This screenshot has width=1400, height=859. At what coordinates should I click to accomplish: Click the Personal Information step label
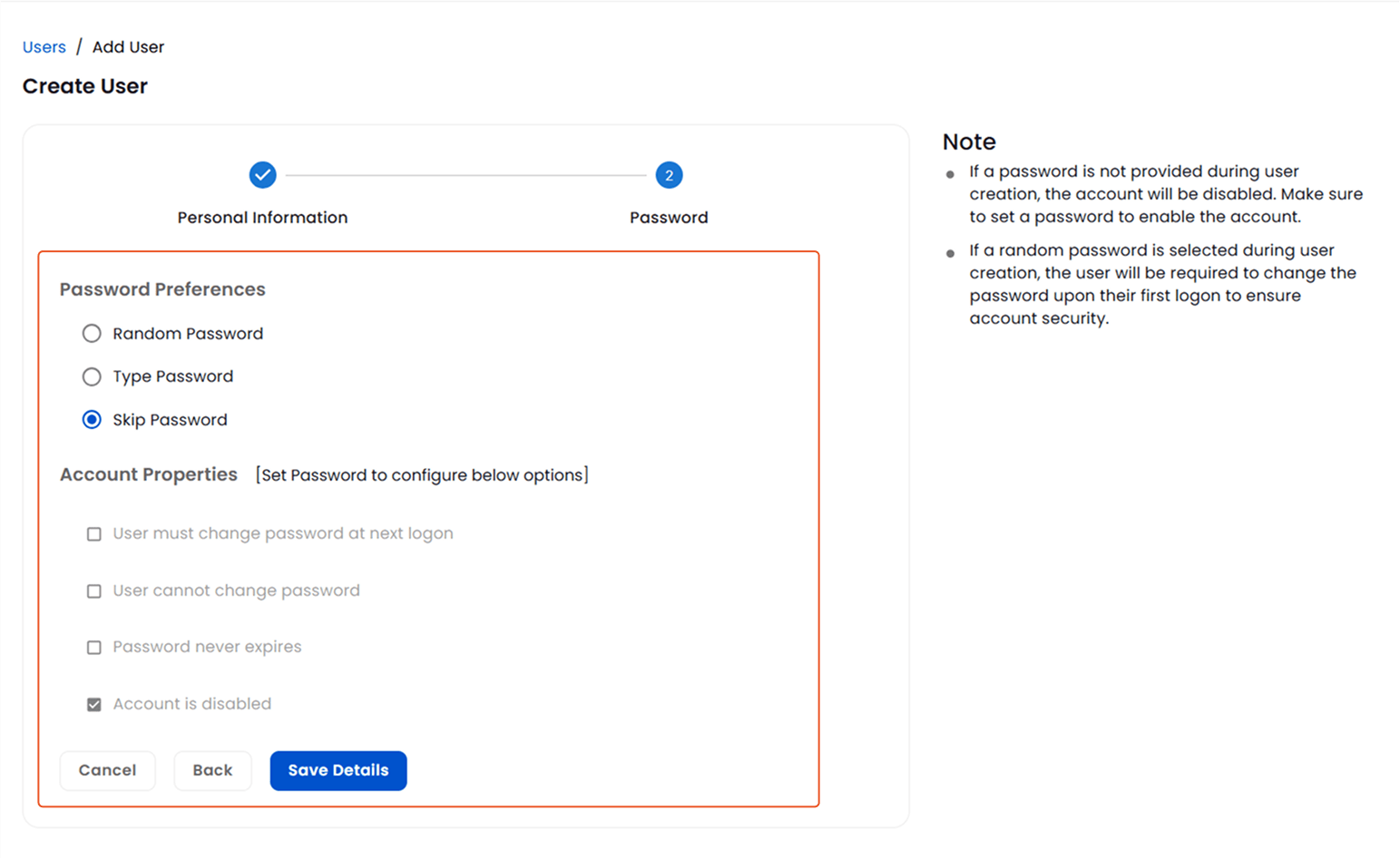(262, 217)
